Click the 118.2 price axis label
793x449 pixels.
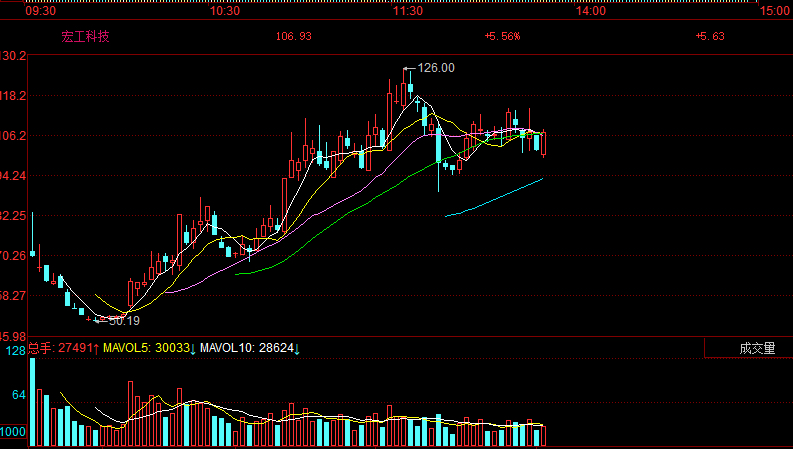click(13, 96)
